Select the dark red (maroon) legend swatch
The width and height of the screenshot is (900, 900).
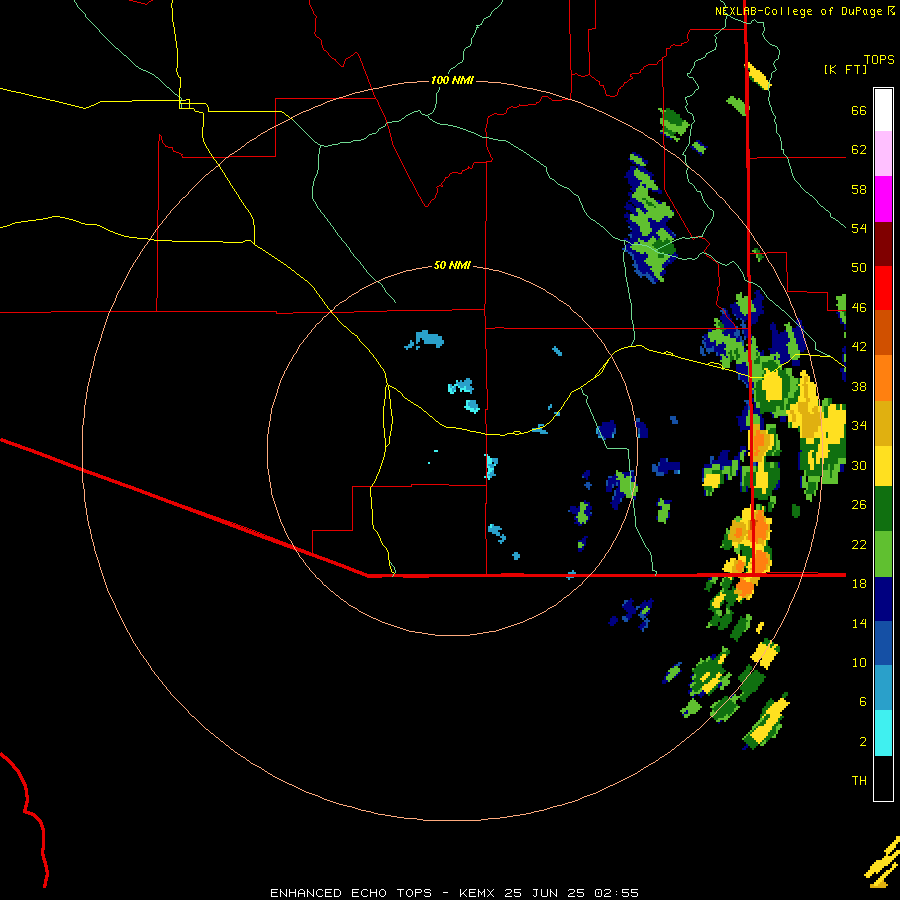point(883,244)
